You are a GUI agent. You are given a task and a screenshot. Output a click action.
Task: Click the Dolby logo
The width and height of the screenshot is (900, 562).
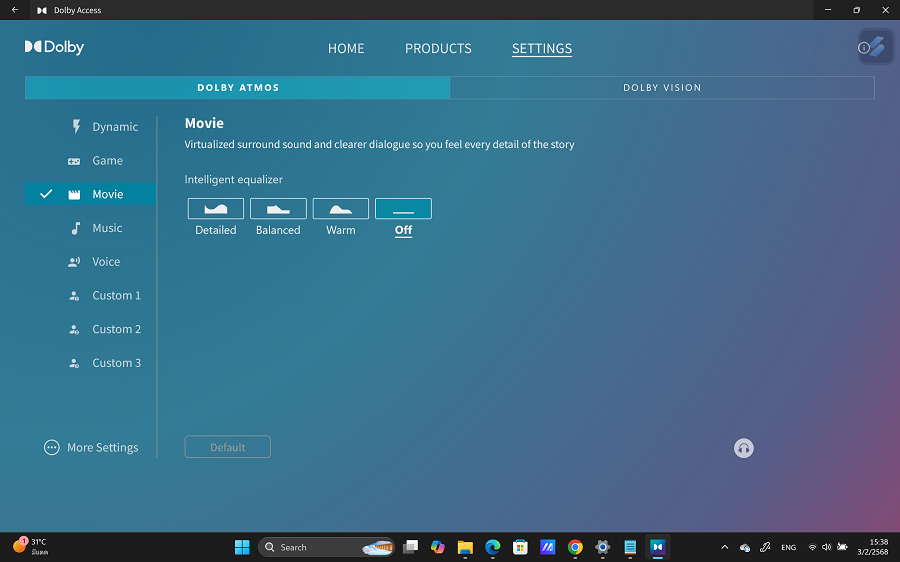click(55, 47)
